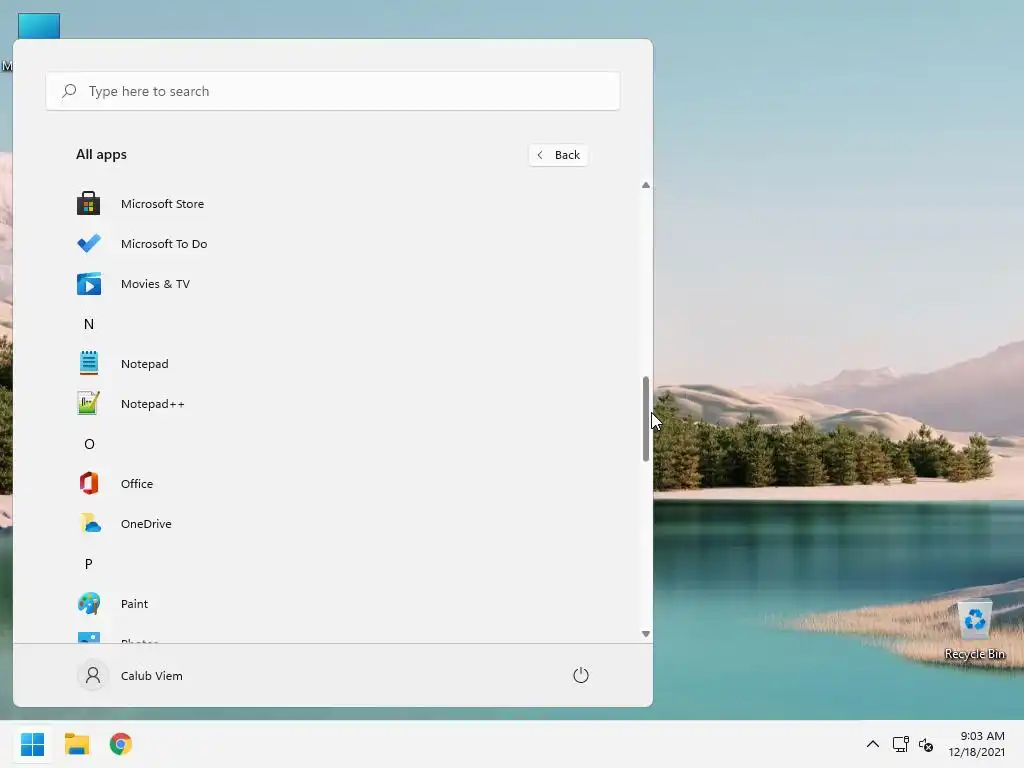This screenshot has width=1024, height=768.
Task: Click the Back button in All apps
Action: click(558, 155)
